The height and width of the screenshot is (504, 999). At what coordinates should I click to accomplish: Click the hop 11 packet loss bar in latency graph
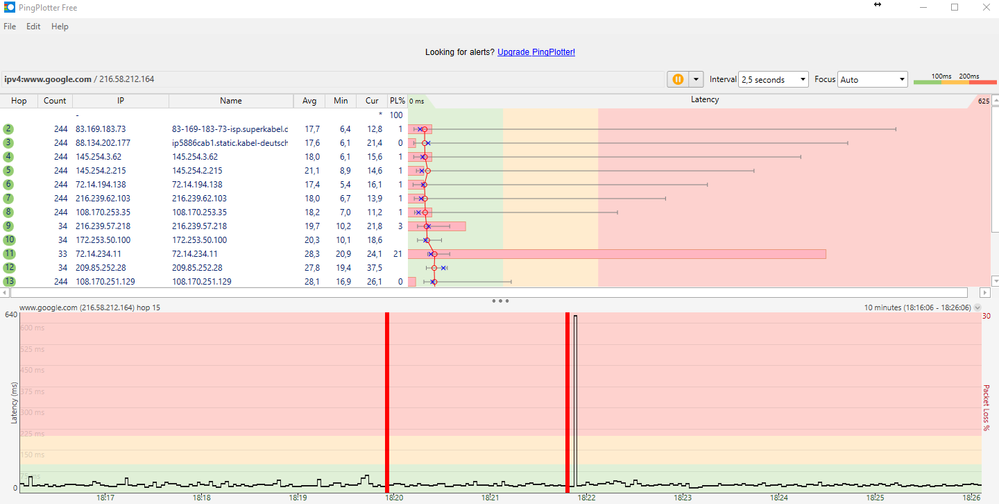[x=617, y=254]
